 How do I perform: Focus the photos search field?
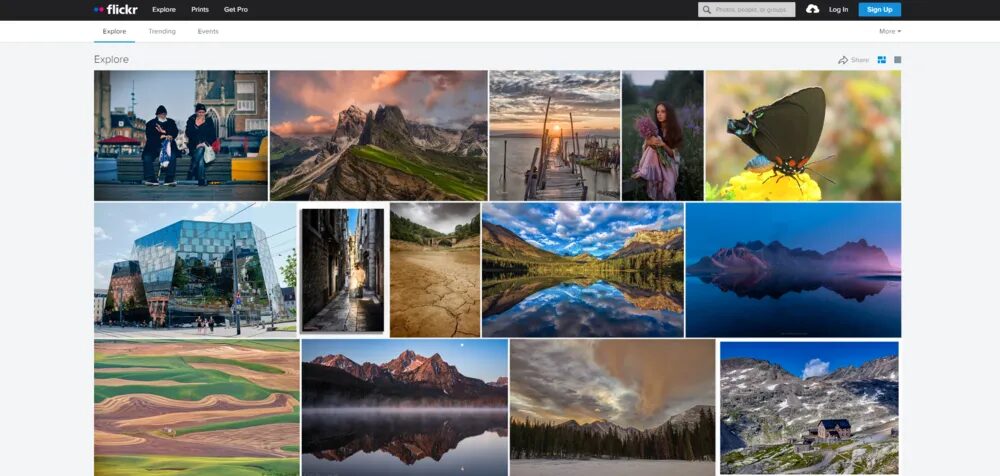point(746,10)
